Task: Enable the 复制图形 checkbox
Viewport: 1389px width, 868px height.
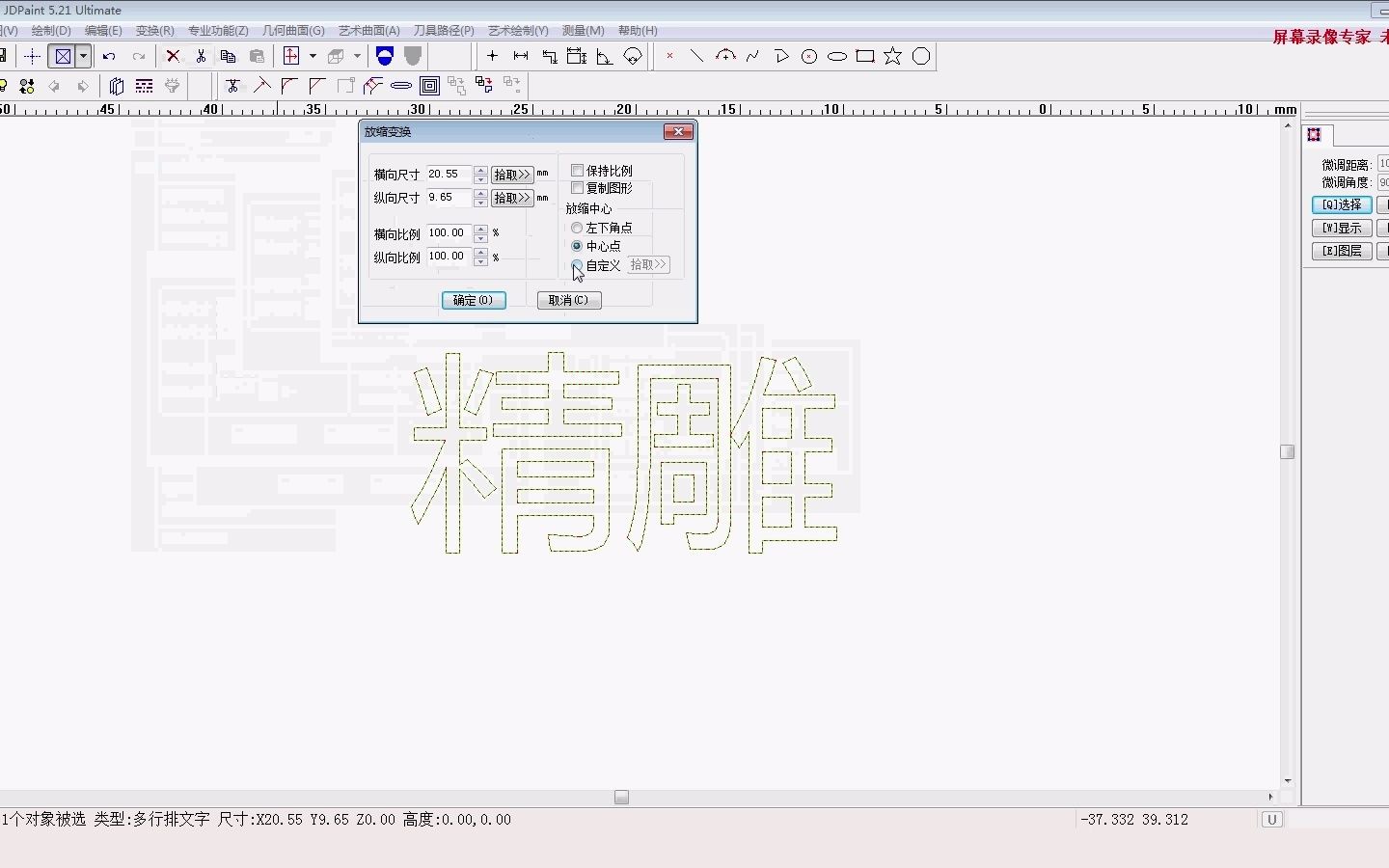Action: 577,188
